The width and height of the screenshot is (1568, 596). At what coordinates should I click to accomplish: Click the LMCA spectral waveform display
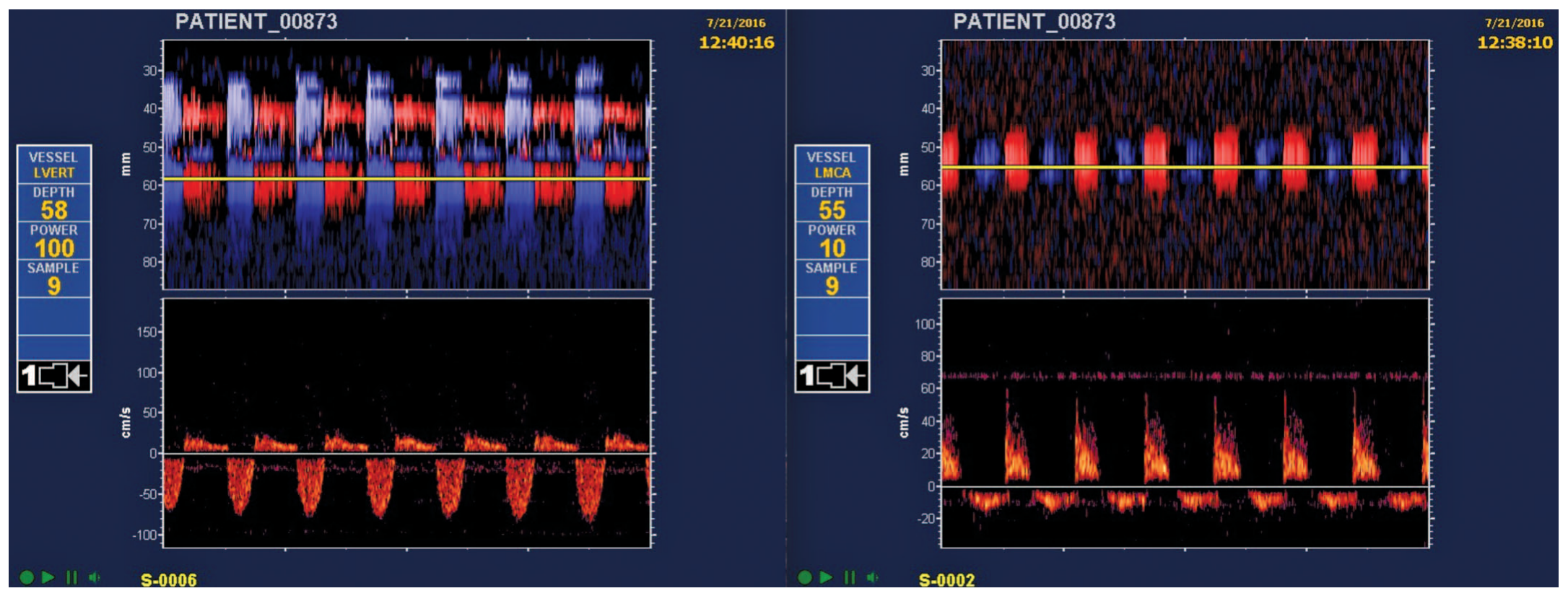click(x=1185, y=423)
